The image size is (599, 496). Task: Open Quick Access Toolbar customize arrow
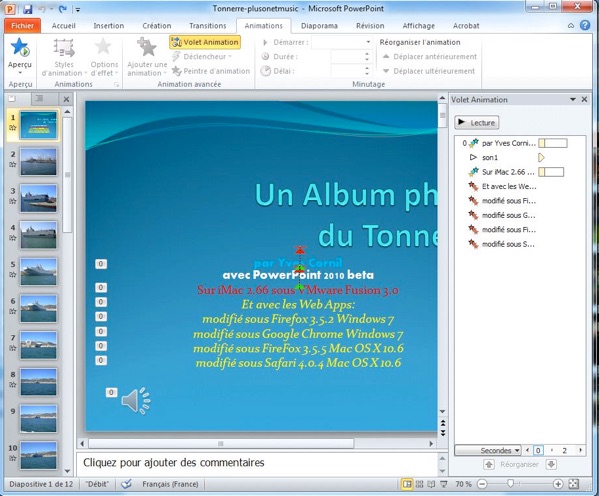pos(78,10)
